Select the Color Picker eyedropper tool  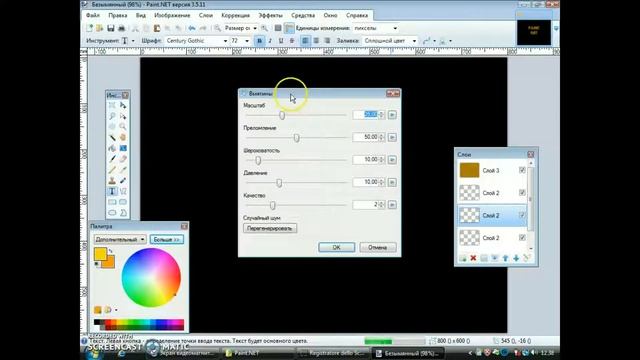[123, 170]
